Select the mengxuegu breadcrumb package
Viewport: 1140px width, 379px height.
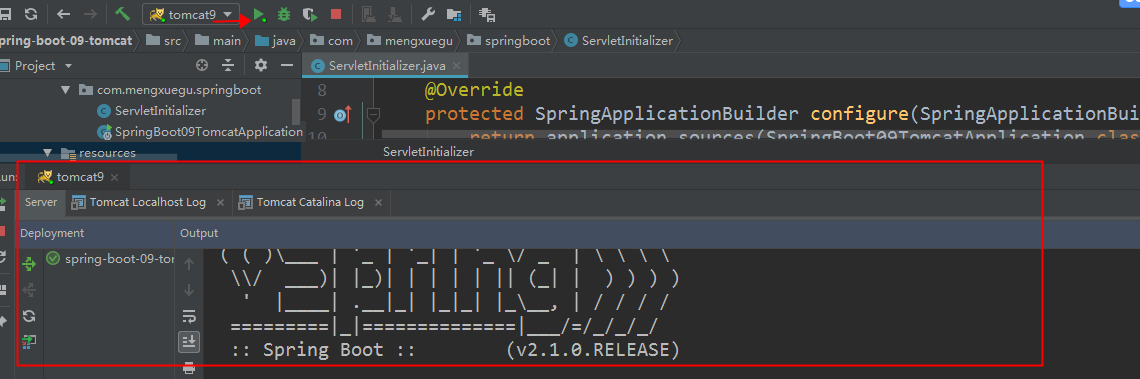click(410, 41)
